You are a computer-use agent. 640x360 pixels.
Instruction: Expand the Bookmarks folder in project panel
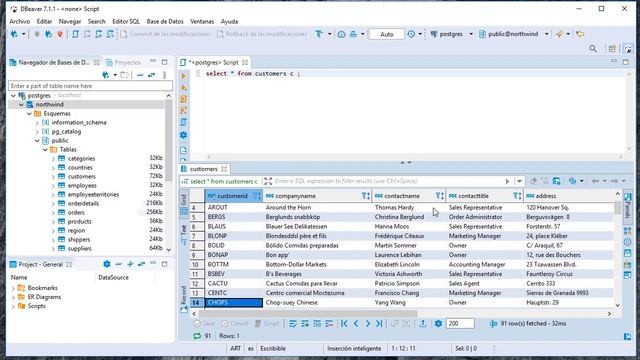tap(13, 288)
